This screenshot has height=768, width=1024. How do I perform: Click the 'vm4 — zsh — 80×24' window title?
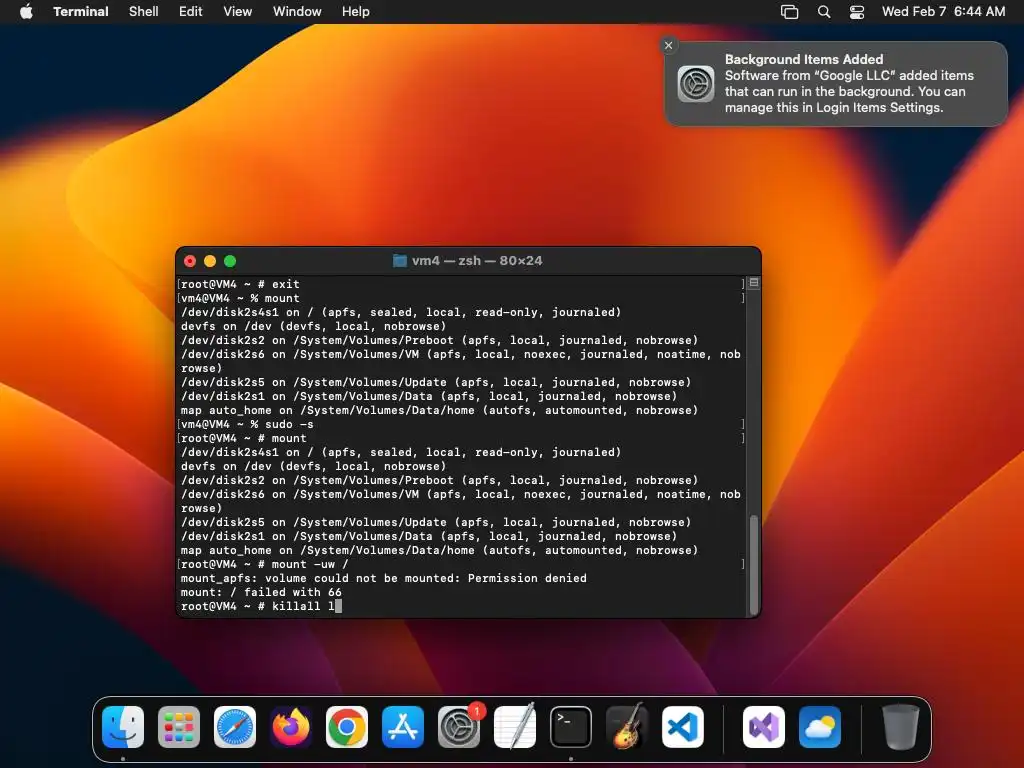click(x=477, y=261)
